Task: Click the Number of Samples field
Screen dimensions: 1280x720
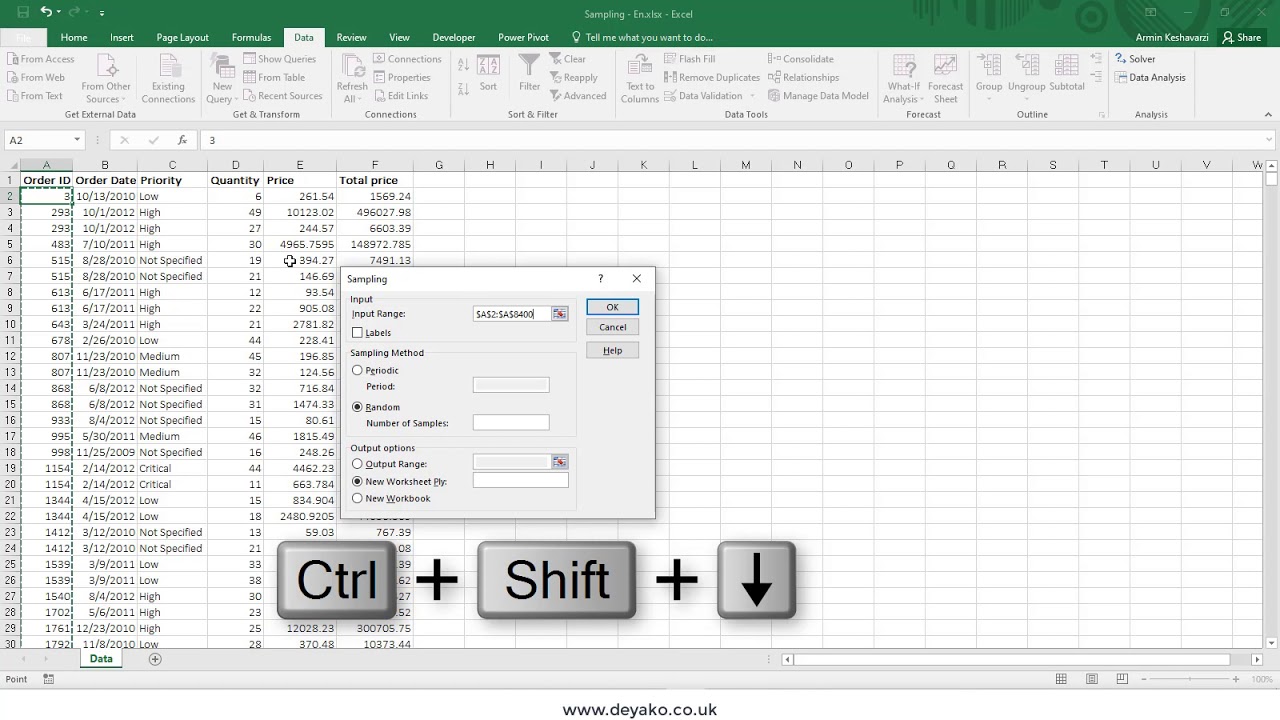Action: (x=511, y=423)
